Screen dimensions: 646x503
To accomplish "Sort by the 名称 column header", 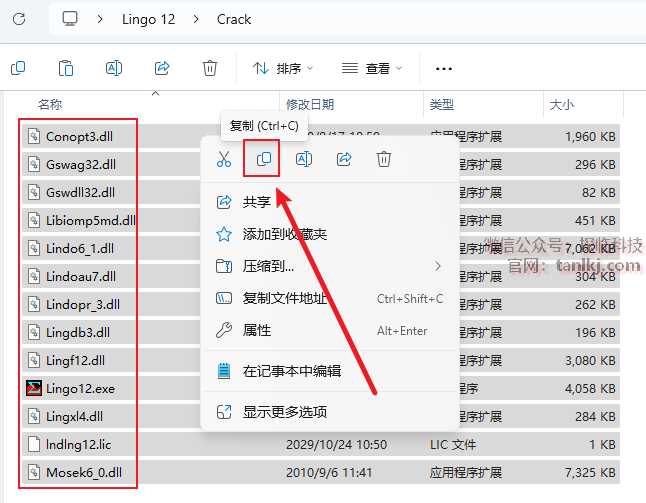I will point(50,105).
